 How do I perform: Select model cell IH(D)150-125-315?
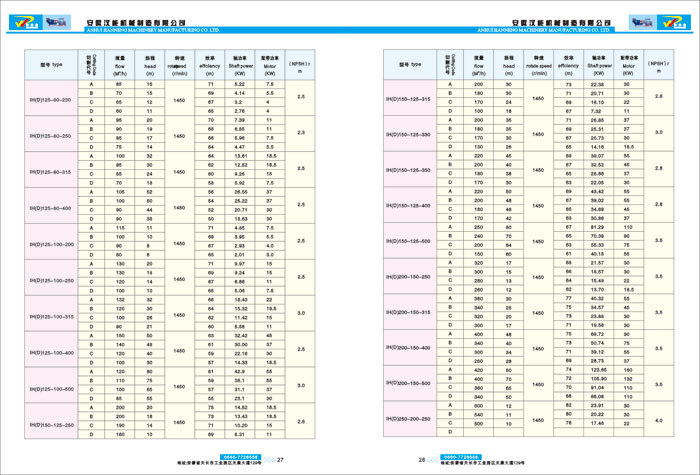pyautogui.click(x=410, y=97)
